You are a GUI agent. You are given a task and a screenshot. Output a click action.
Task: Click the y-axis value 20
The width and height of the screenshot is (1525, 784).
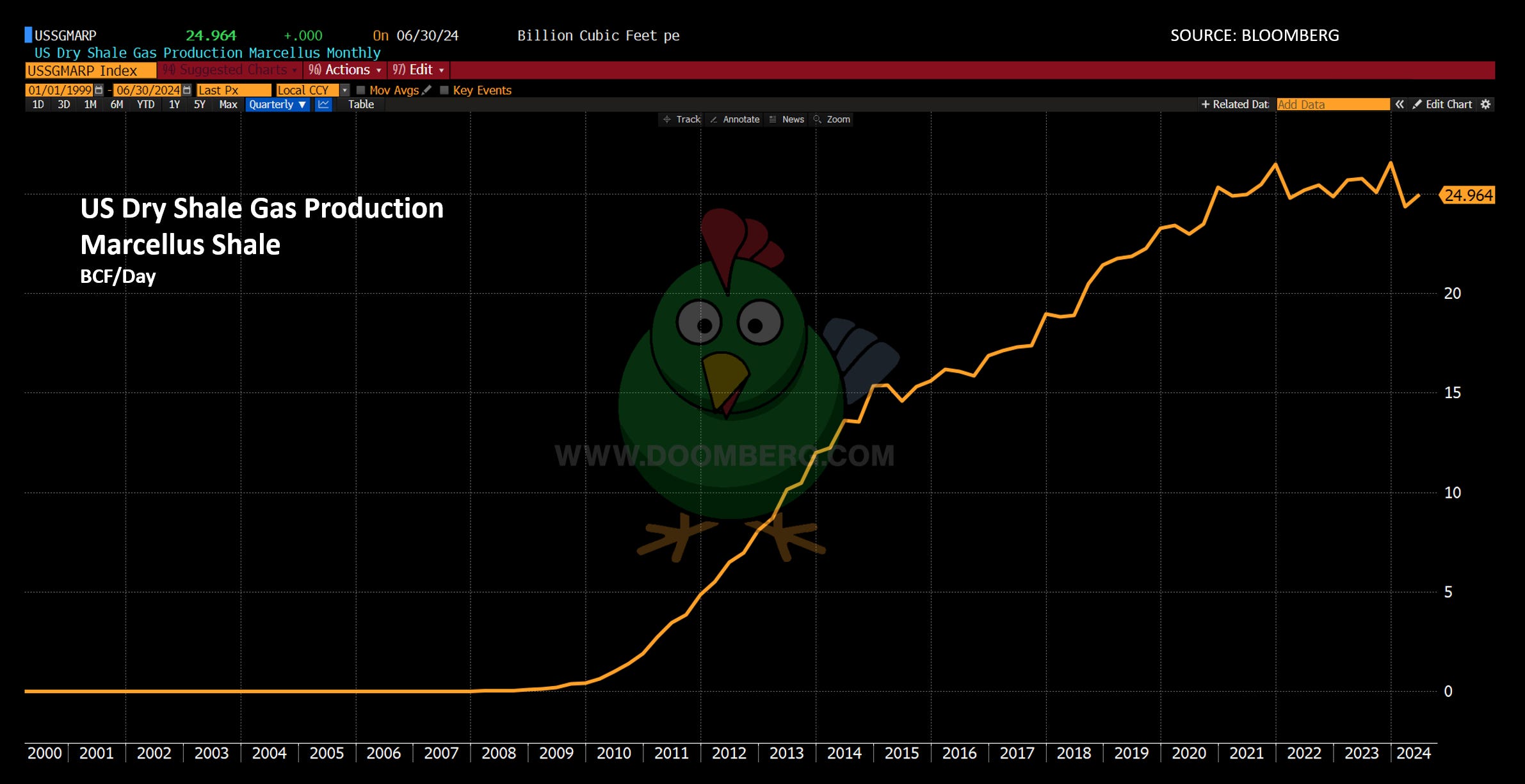[x=1452, y=293]
